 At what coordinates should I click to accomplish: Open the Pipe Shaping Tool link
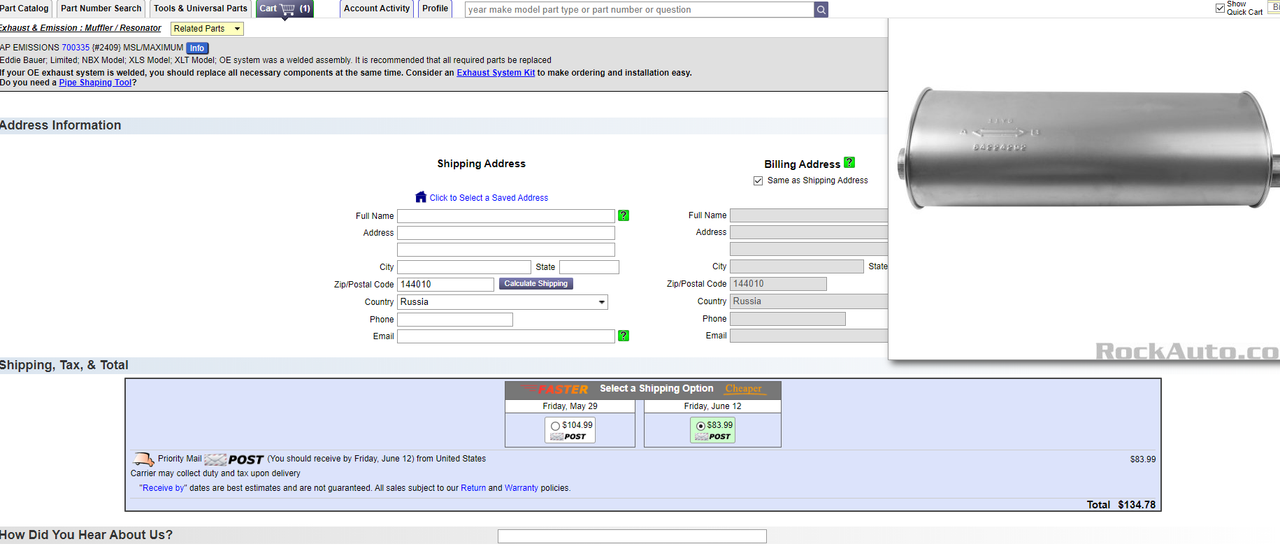[x=95, y=83]
